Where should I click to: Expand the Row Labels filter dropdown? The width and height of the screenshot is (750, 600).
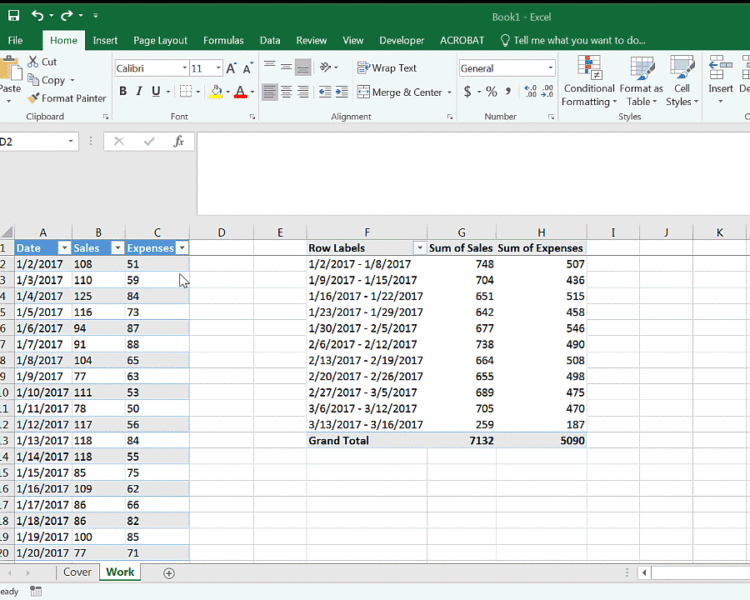click(x=419, y=248)
